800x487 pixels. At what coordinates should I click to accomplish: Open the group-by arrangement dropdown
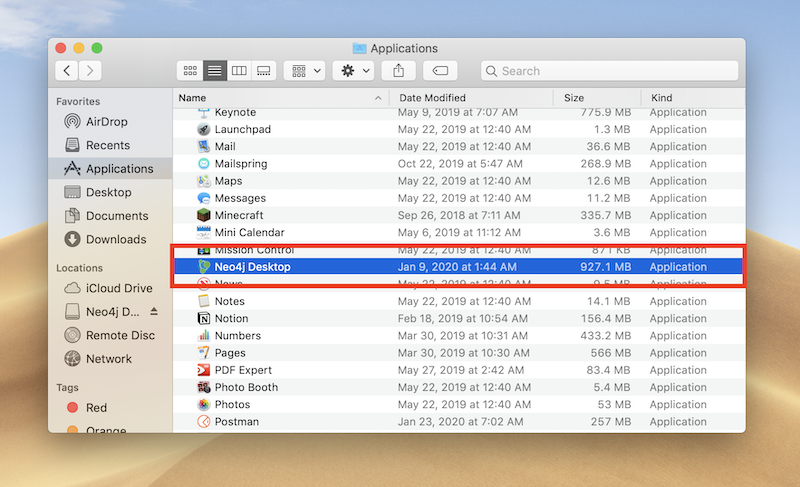pos(305,71)
